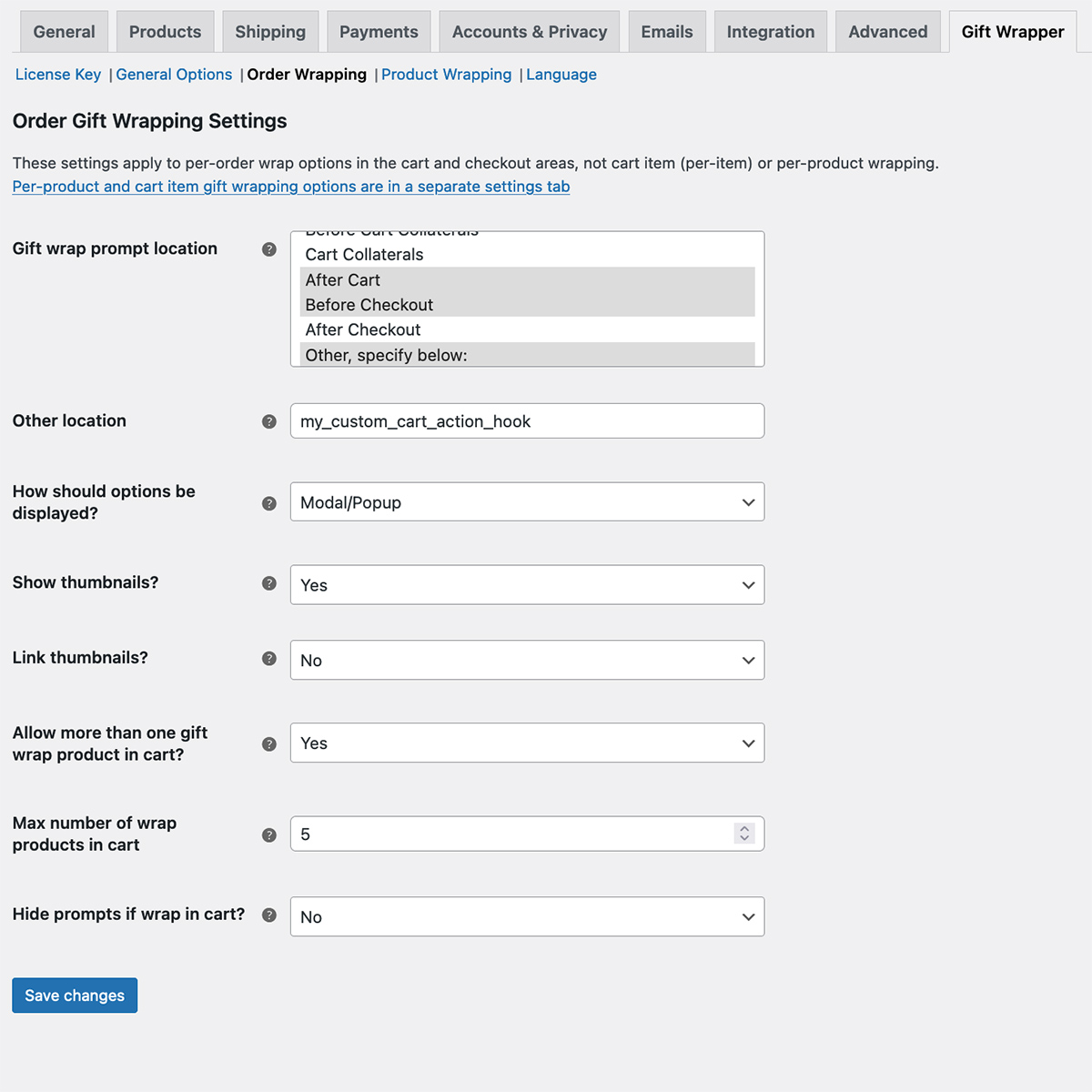The height and width of the screenshot is (1092, 1092).
Task: Open the Link thumbnails dropdown
Action: tap(527, 661)
